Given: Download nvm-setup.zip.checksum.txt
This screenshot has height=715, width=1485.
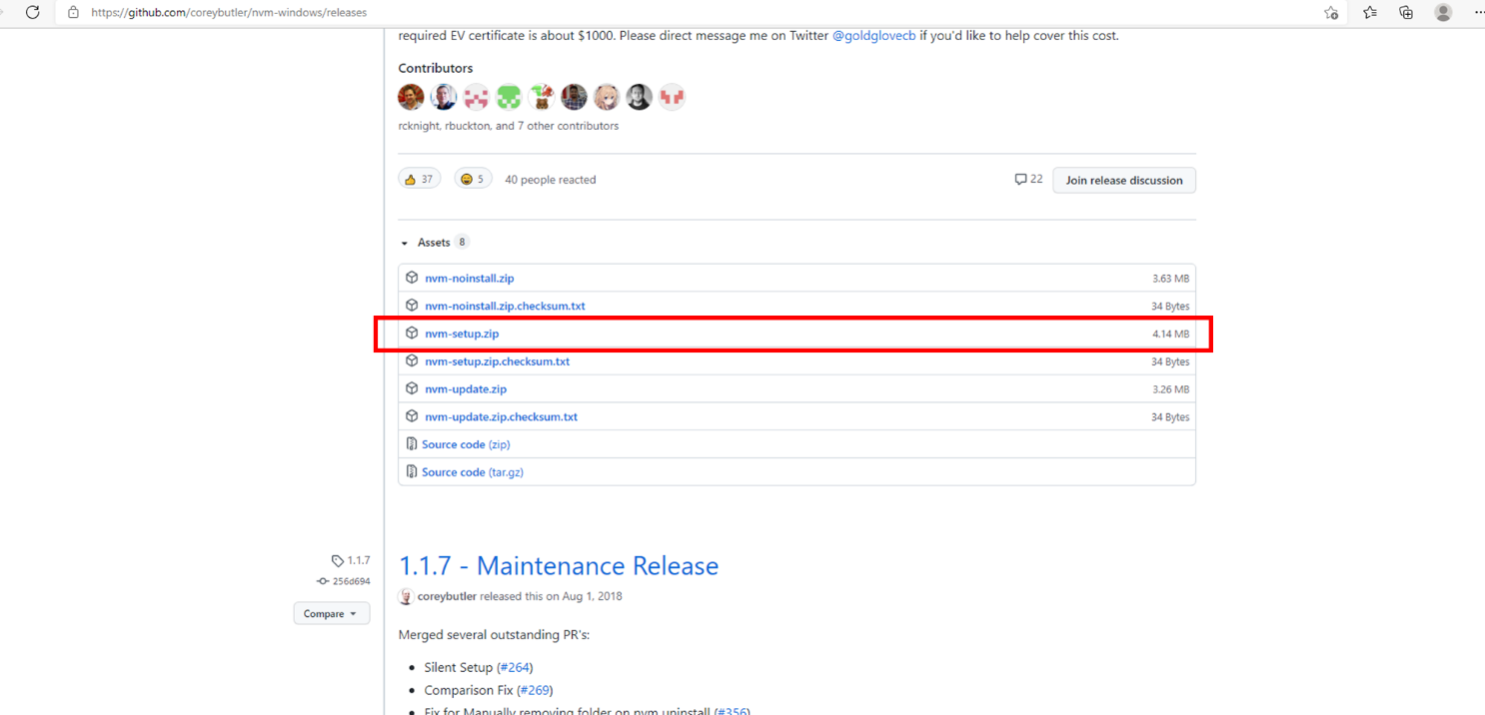Looking at the screenshot, I should (x=497, y=362).
